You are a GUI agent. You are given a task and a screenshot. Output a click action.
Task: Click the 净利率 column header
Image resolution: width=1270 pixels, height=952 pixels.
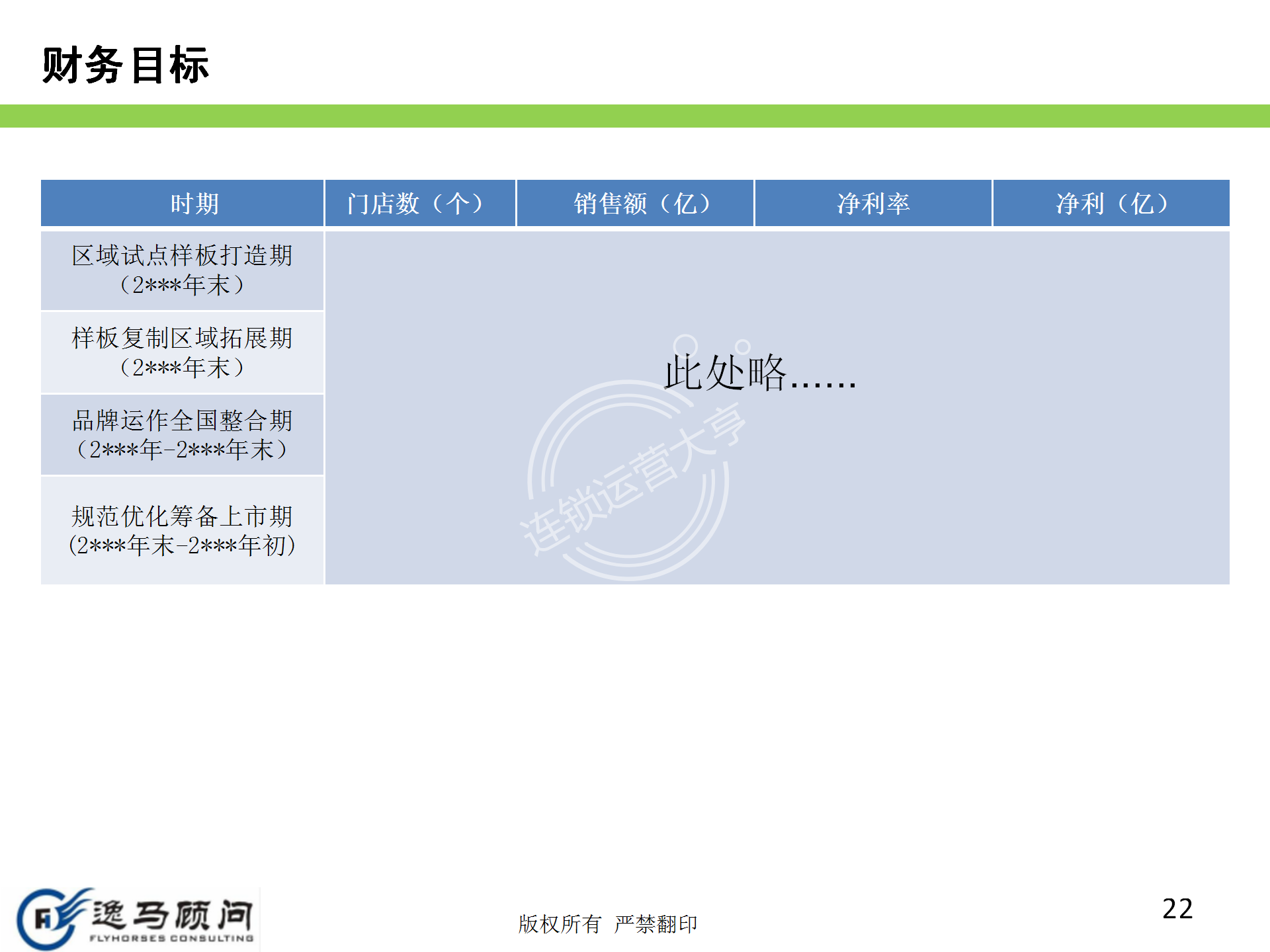(x=873, y=203)
